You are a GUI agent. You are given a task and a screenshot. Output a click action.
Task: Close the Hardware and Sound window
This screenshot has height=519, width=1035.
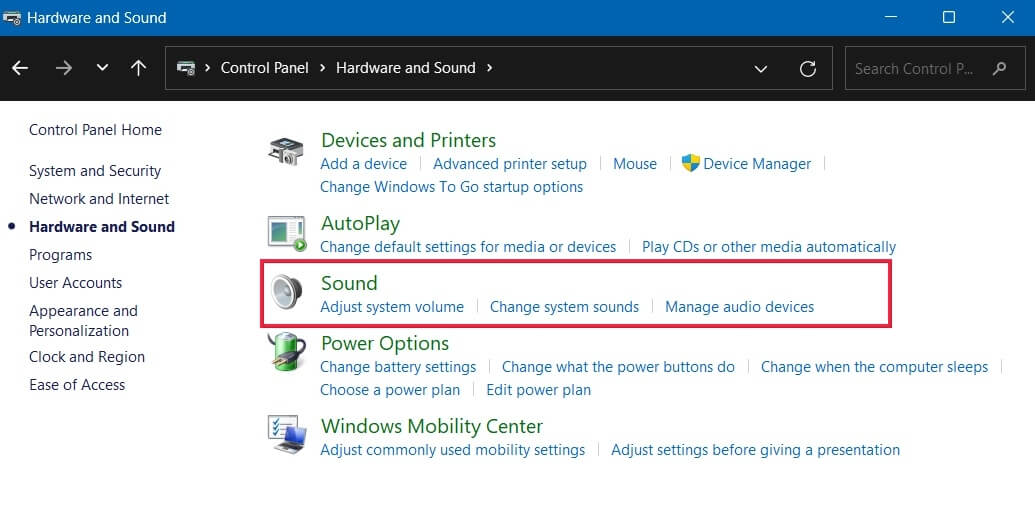pyautogui.click(x=1007, y=17)
